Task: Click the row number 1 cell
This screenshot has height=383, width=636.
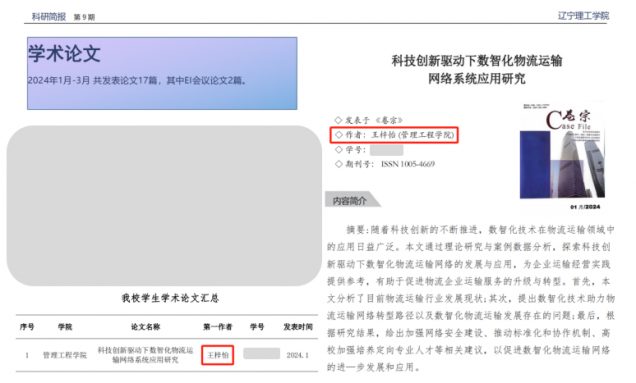Action: click(x=27, y=355)
